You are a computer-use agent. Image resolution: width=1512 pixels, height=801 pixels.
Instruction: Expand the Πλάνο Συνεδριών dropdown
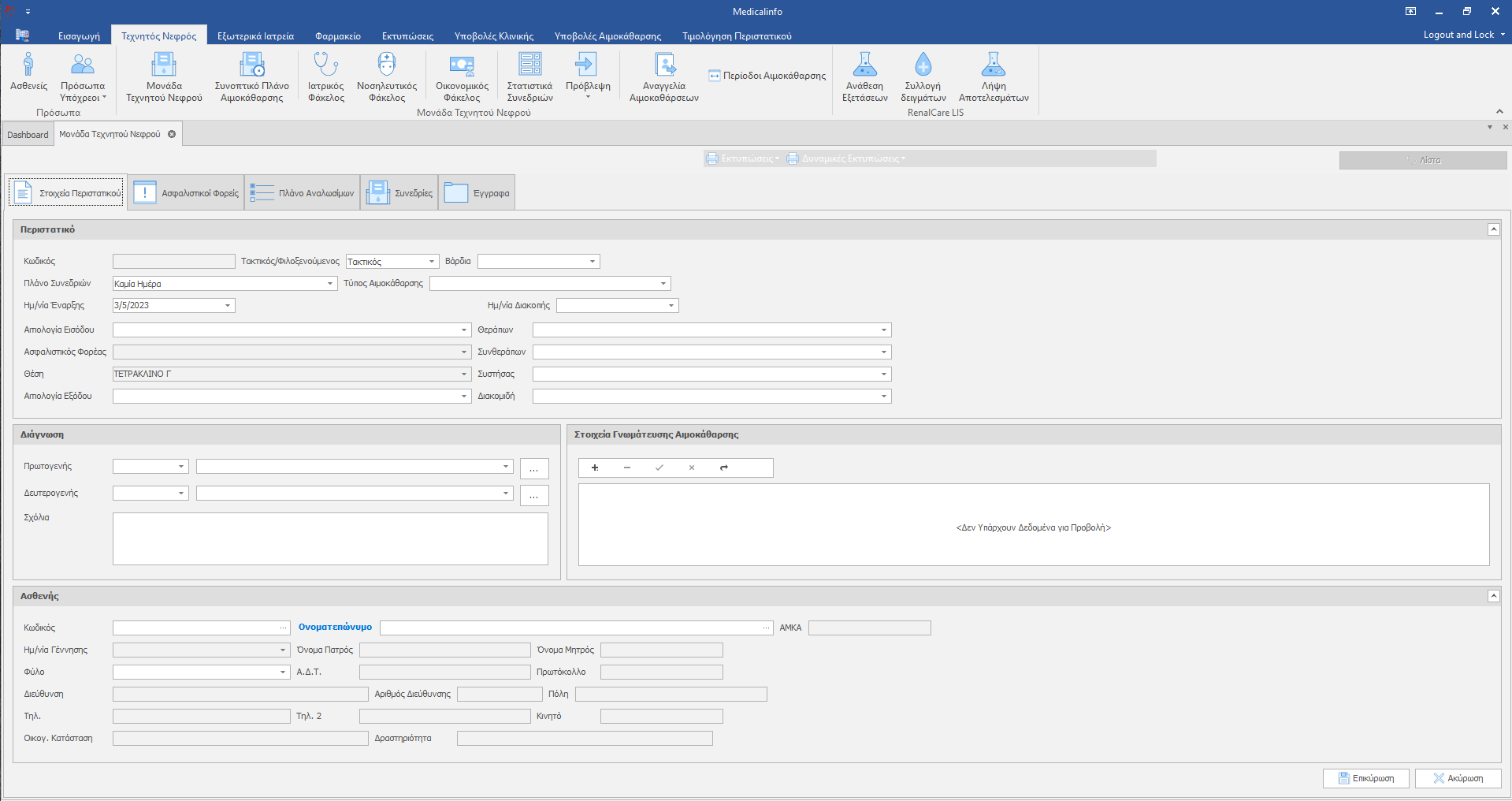point(330,284)
